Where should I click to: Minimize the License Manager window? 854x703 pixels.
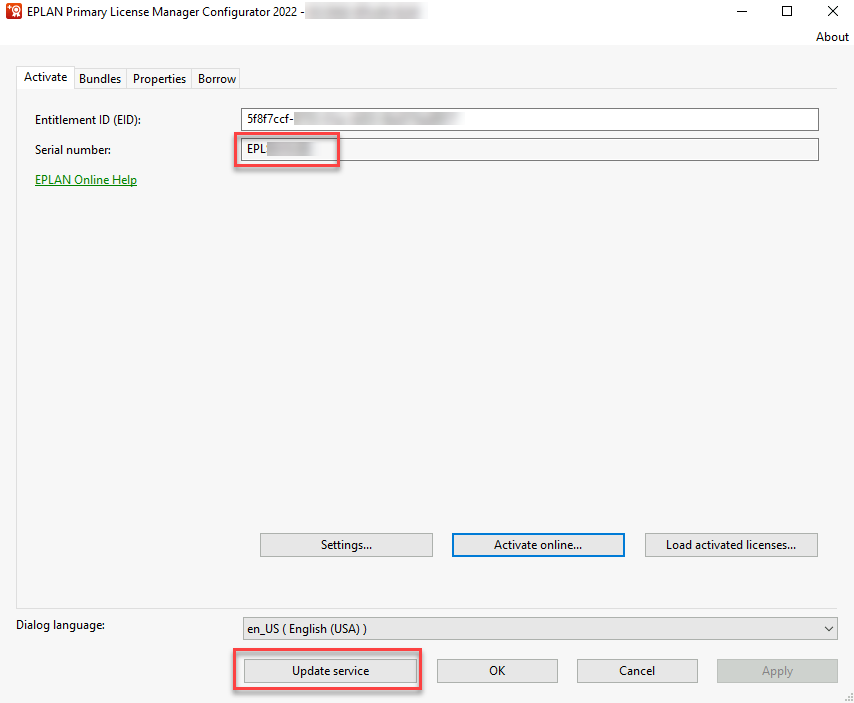(x=741, y=12)
